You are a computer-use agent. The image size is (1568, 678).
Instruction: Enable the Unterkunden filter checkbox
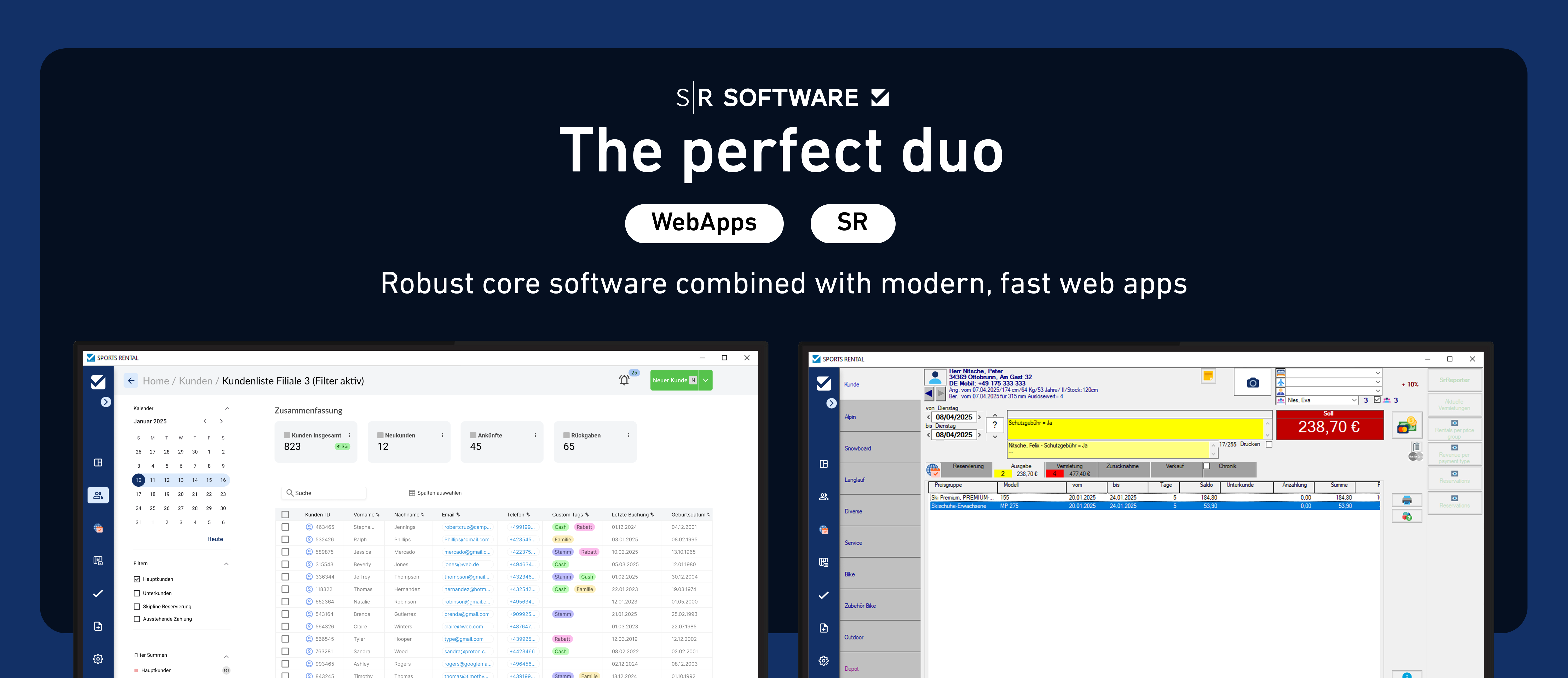pyautogui.click(x=137, y=593)
